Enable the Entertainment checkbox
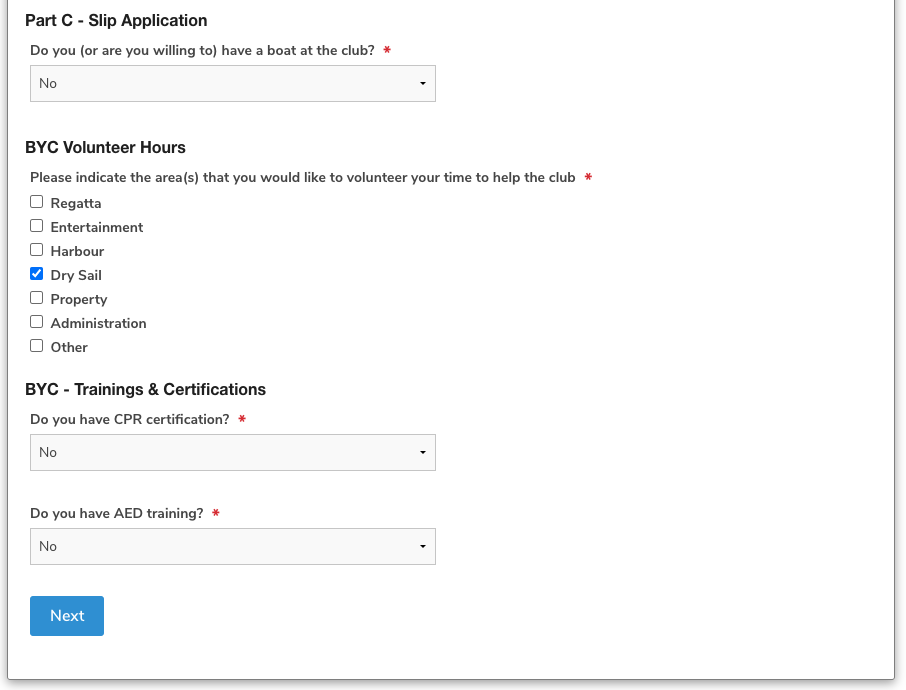906x690 pixels. pyautogui.click(x=37, y=226)
